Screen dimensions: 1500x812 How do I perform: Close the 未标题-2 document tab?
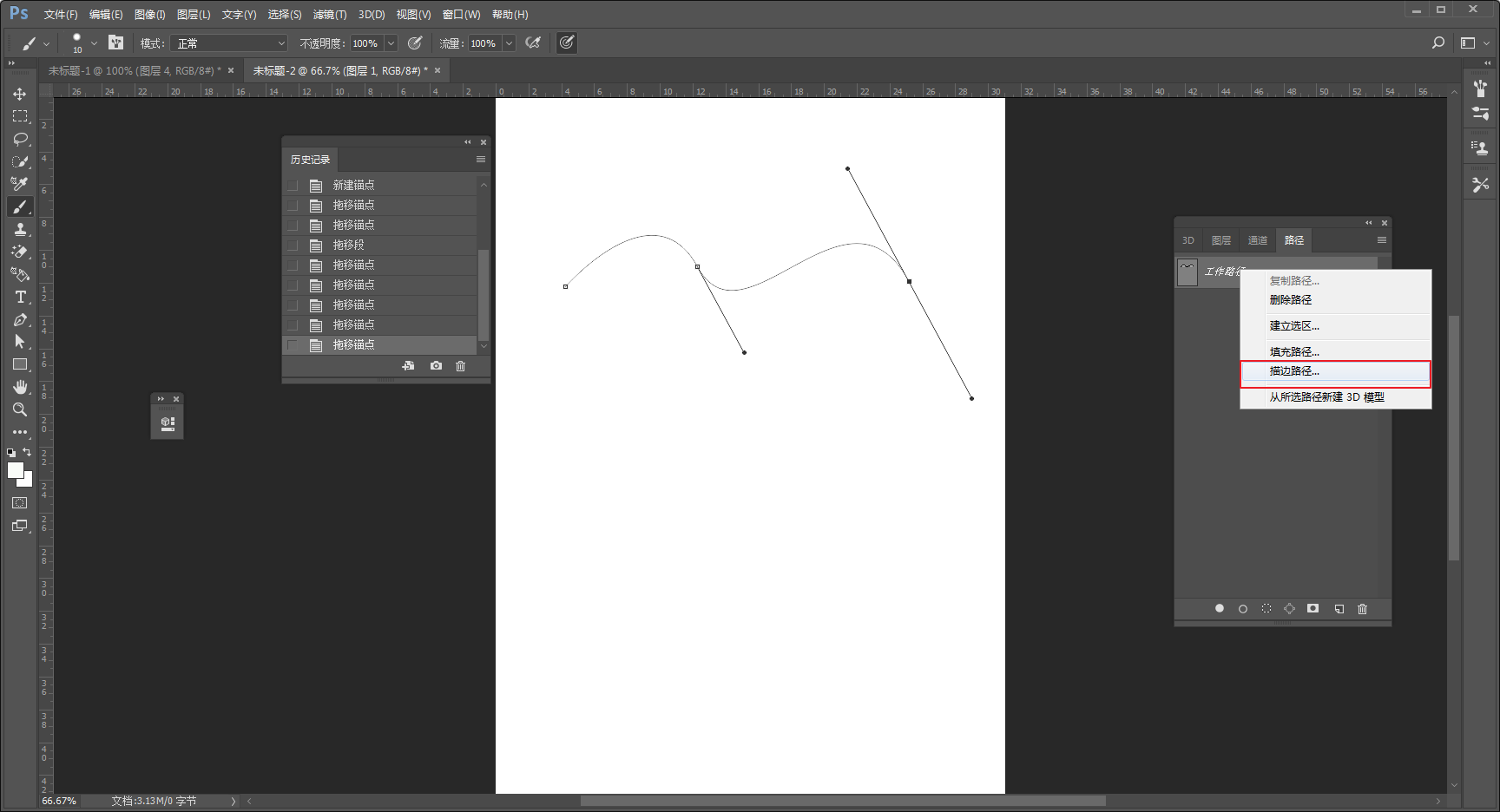(x=437, y=71)
